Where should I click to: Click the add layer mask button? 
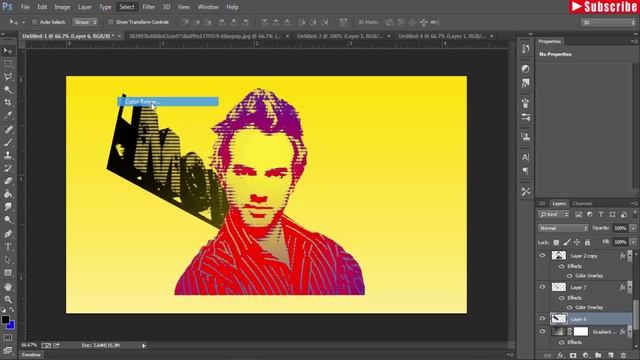pyautogui.click(x=573, y=356)
